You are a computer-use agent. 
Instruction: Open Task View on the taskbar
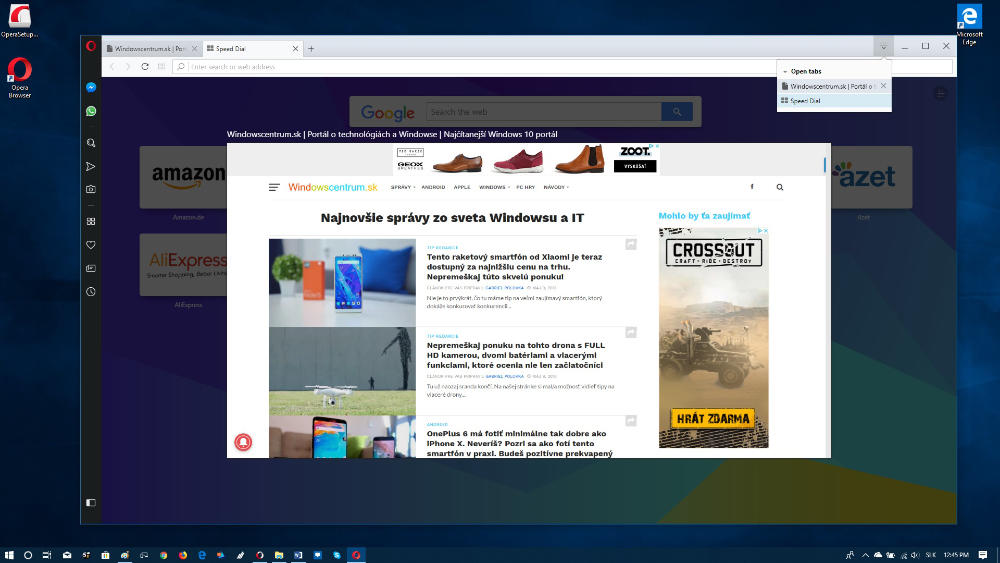tap(47, 555)
